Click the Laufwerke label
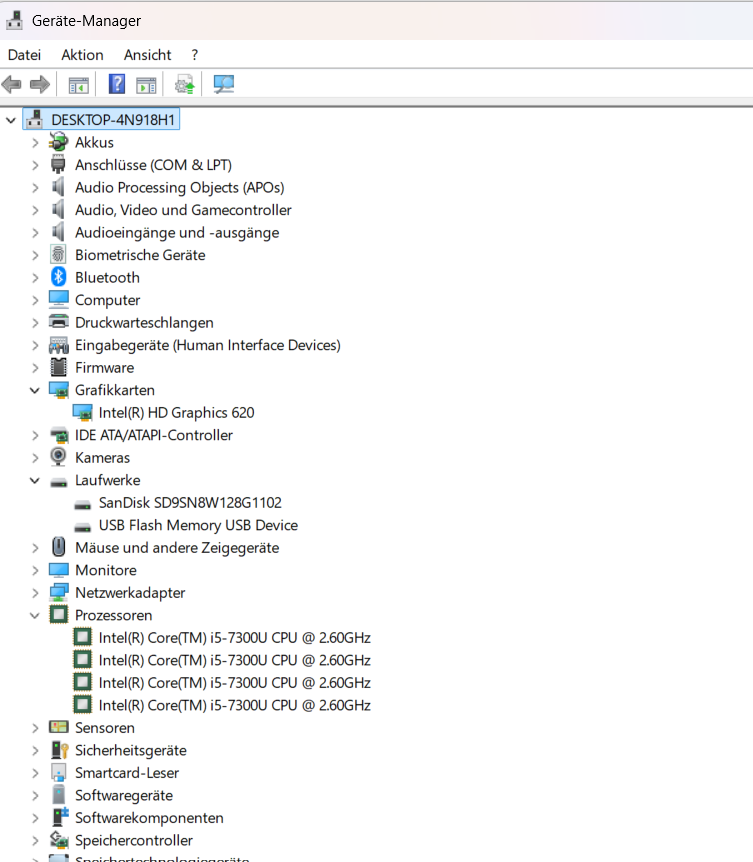The height and width of the screenshot is (862, 753). (x=107, y=480)
